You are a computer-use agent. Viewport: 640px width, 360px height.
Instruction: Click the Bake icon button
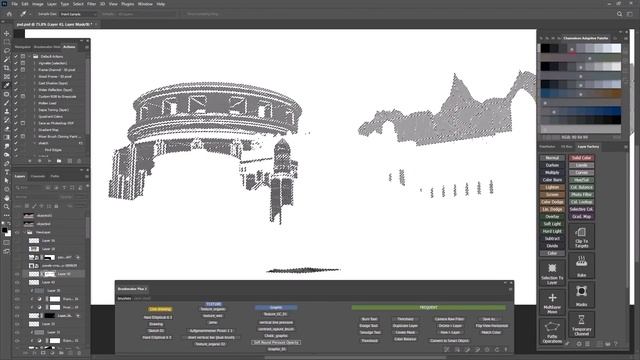(x=581, y=266)
